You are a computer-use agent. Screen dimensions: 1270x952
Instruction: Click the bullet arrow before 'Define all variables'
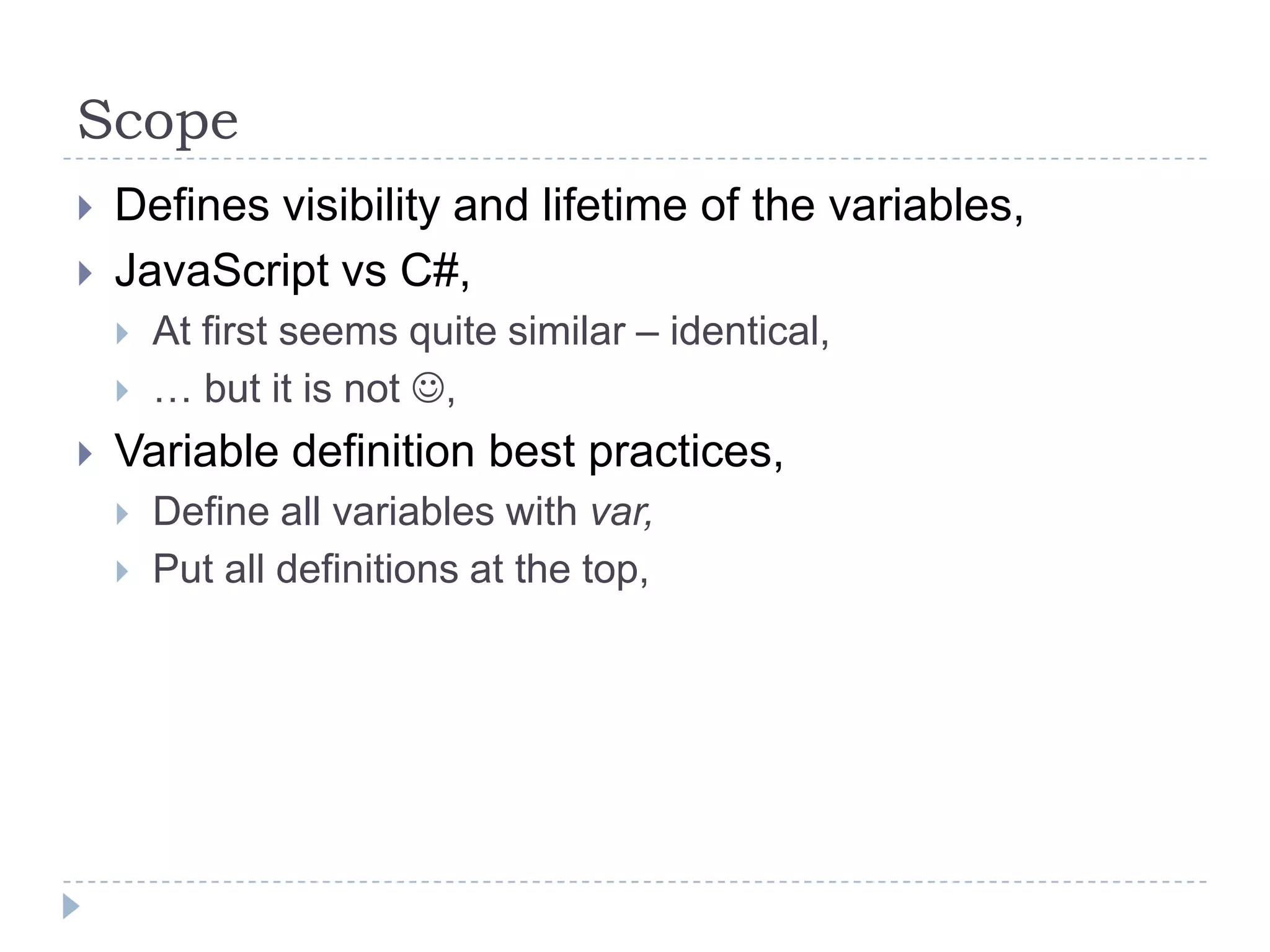pos(122,514)
